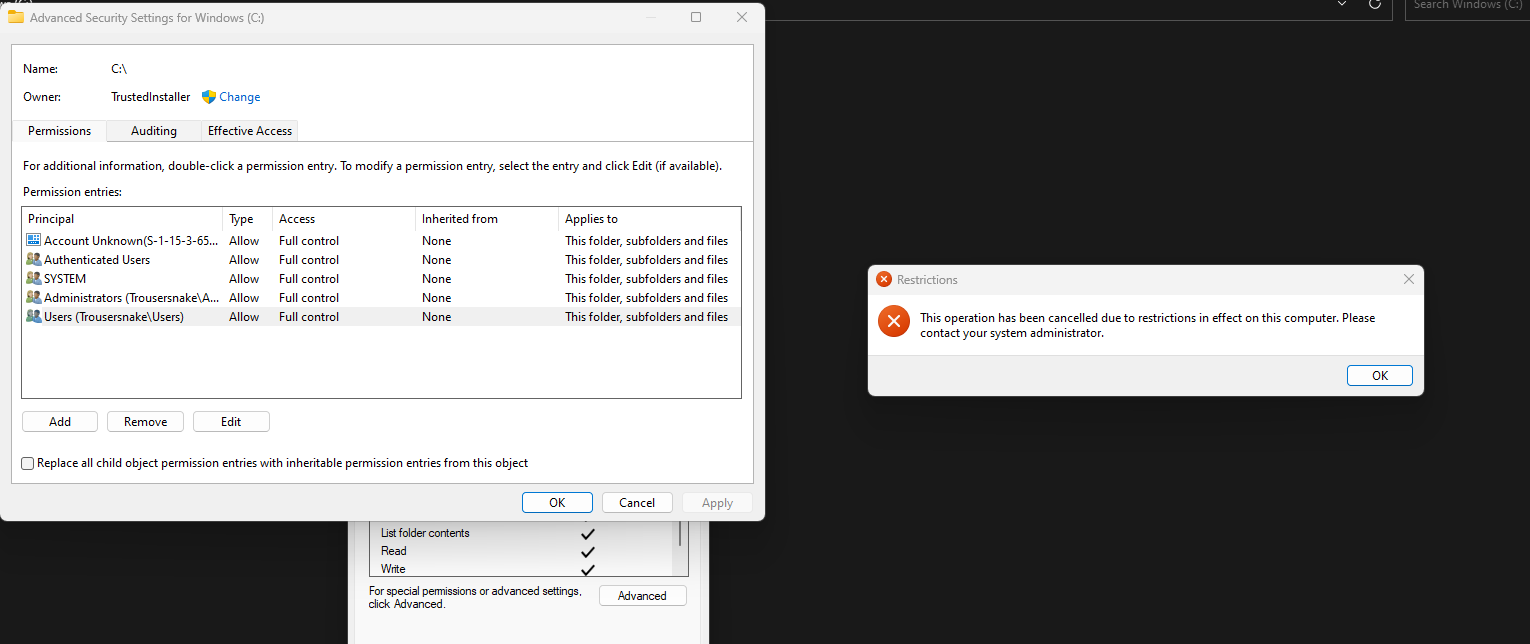
Task: Click None in the Administrators row
Action: point(436,298)
